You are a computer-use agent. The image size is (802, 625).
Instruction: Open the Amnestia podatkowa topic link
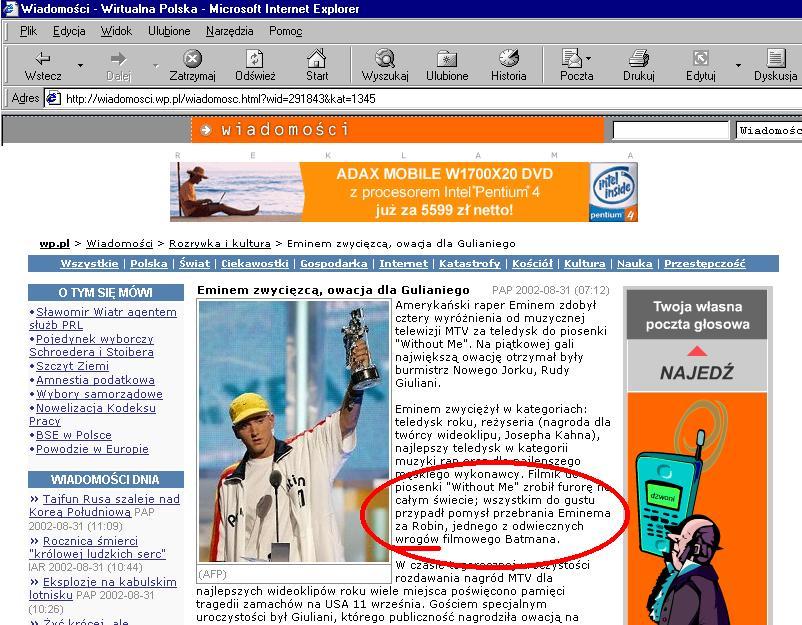click(x=95, y=380)
